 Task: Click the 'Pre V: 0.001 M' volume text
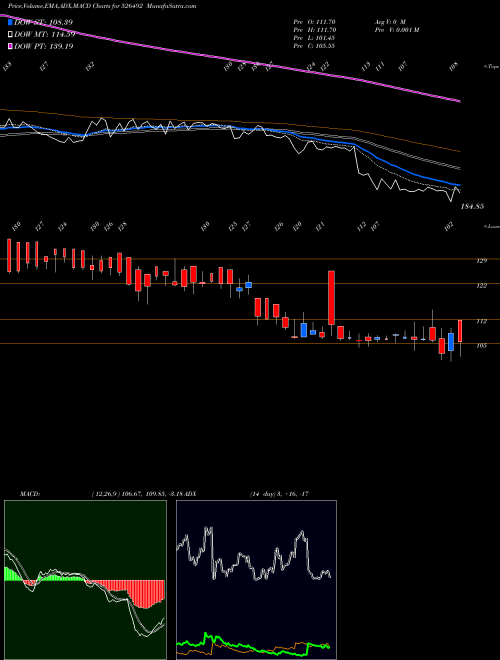[396, 30]
